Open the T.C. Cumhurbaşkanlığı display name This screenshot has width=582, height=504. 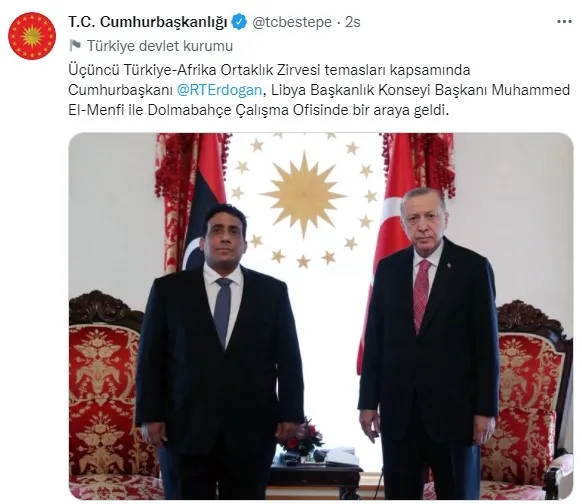click(x=148, y=22)
